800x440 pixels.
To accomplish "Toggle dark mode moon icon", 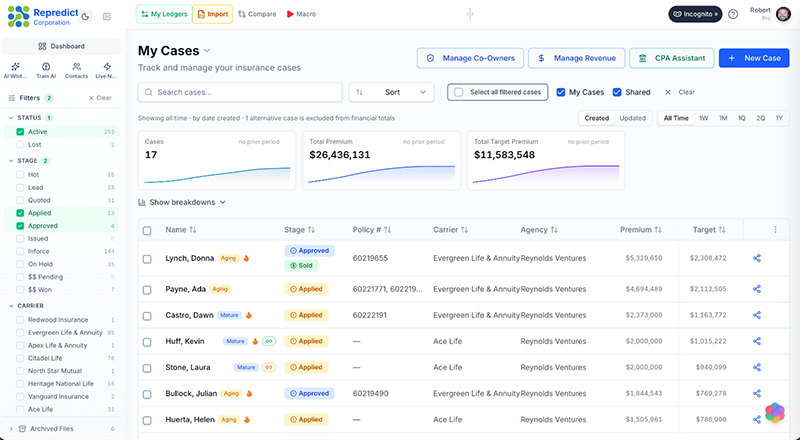I will (x=85, y=16).
